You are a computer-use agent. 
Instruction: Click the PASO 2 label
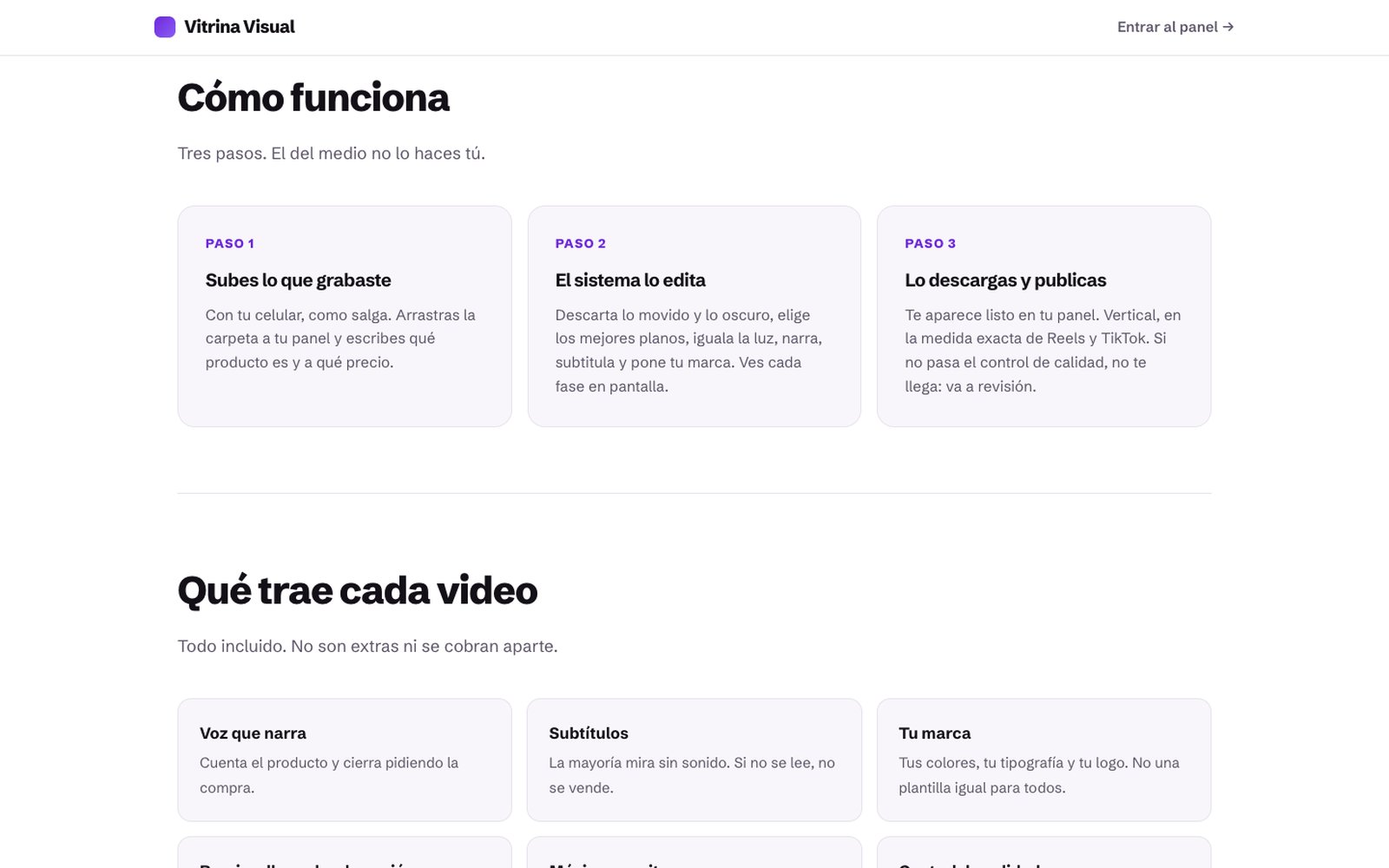click(581, 244)
